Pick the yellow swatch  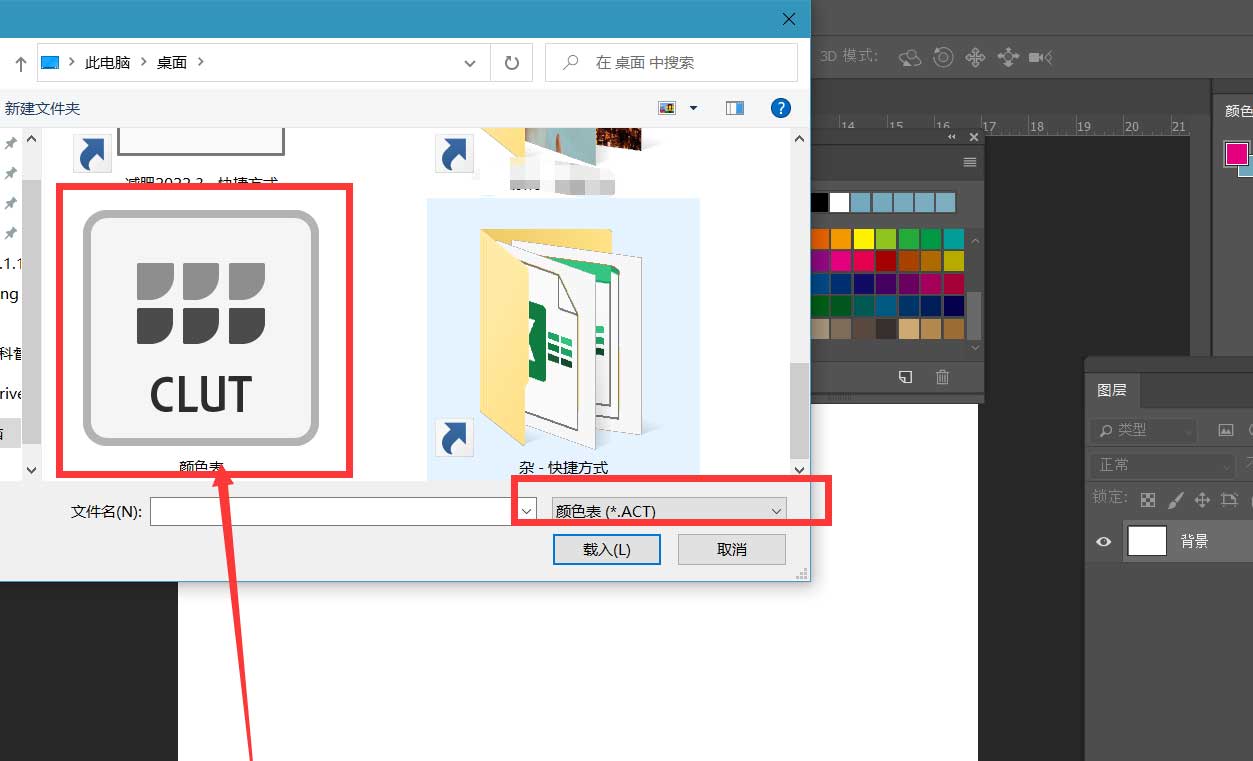coord(863,239)
